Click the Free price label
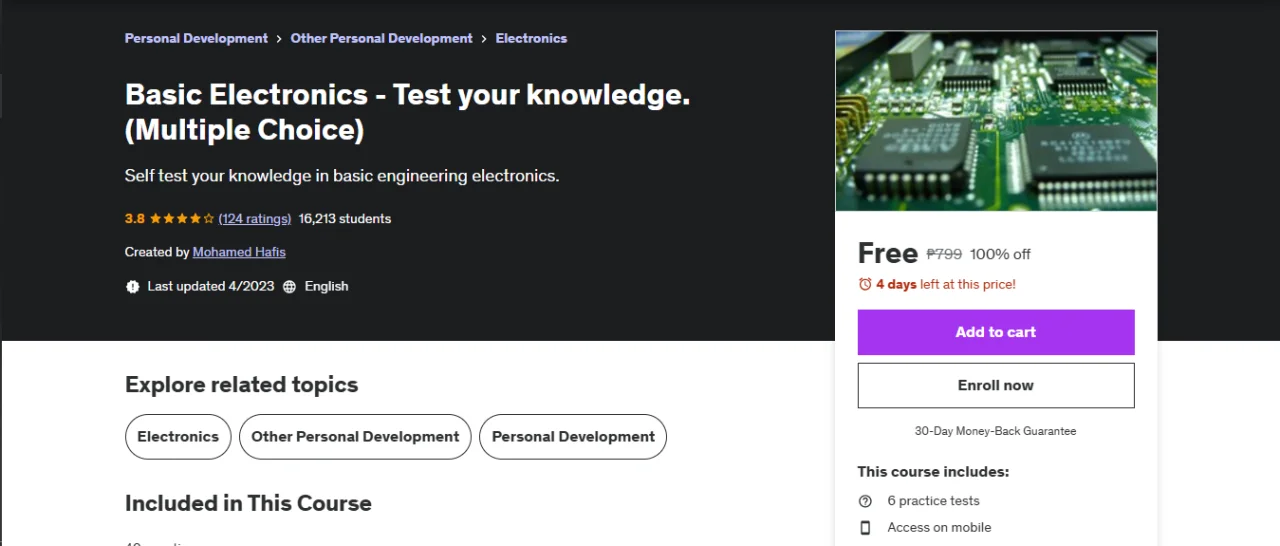The height and width of the screenshot is (546, 1280). pos(888,253)
